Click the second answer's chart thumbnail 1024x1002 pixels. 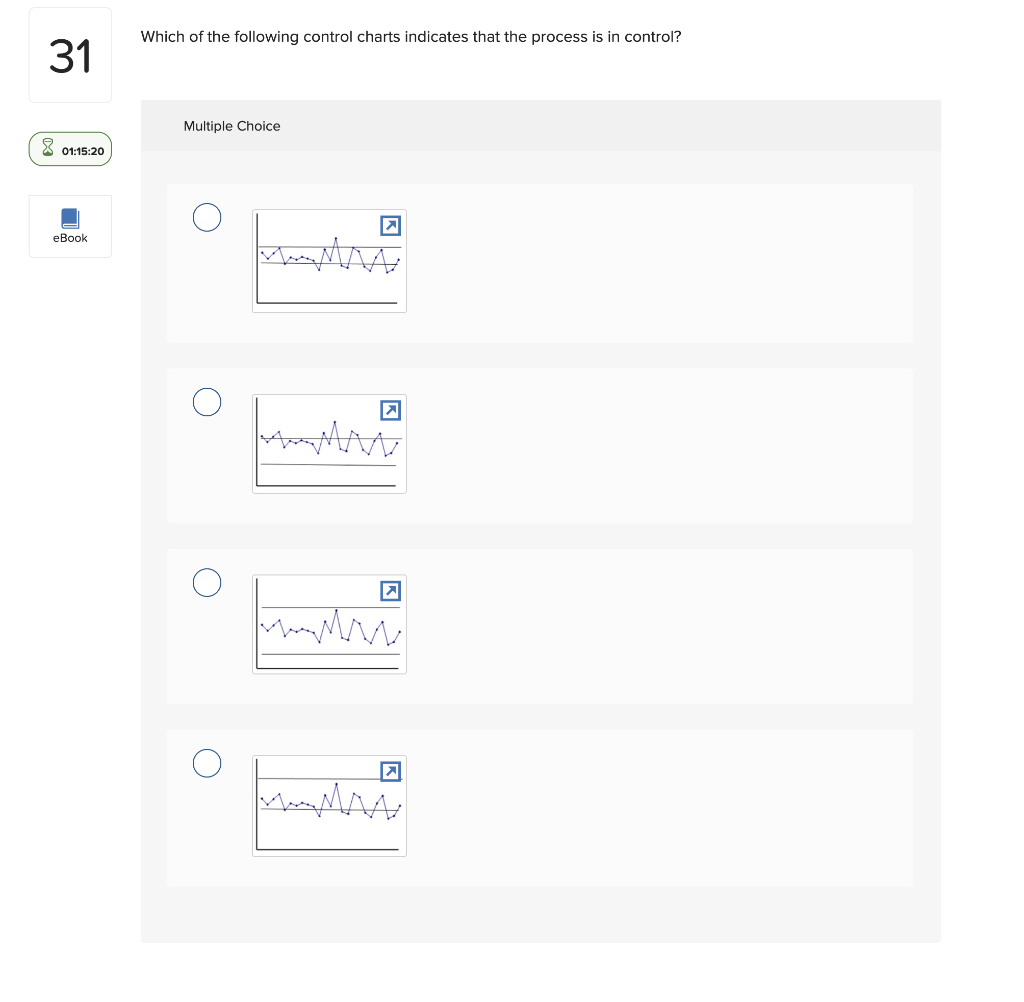pyautogui.click(x=329, y=443)
